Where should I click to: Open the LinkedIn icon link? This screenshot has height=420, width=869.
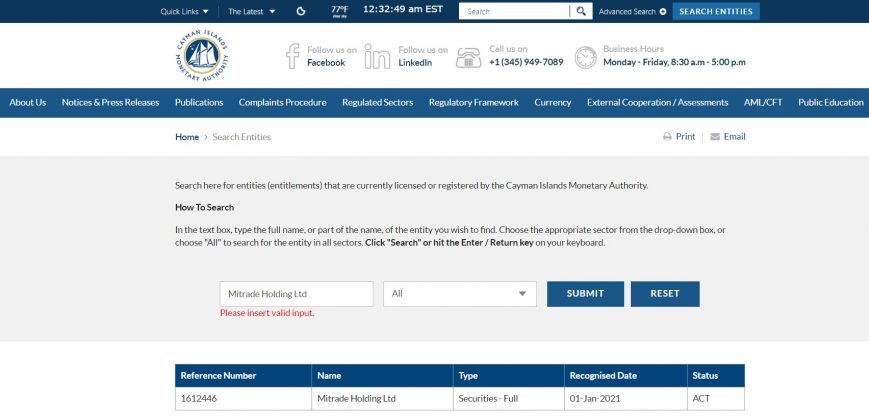tap(377, 56)
